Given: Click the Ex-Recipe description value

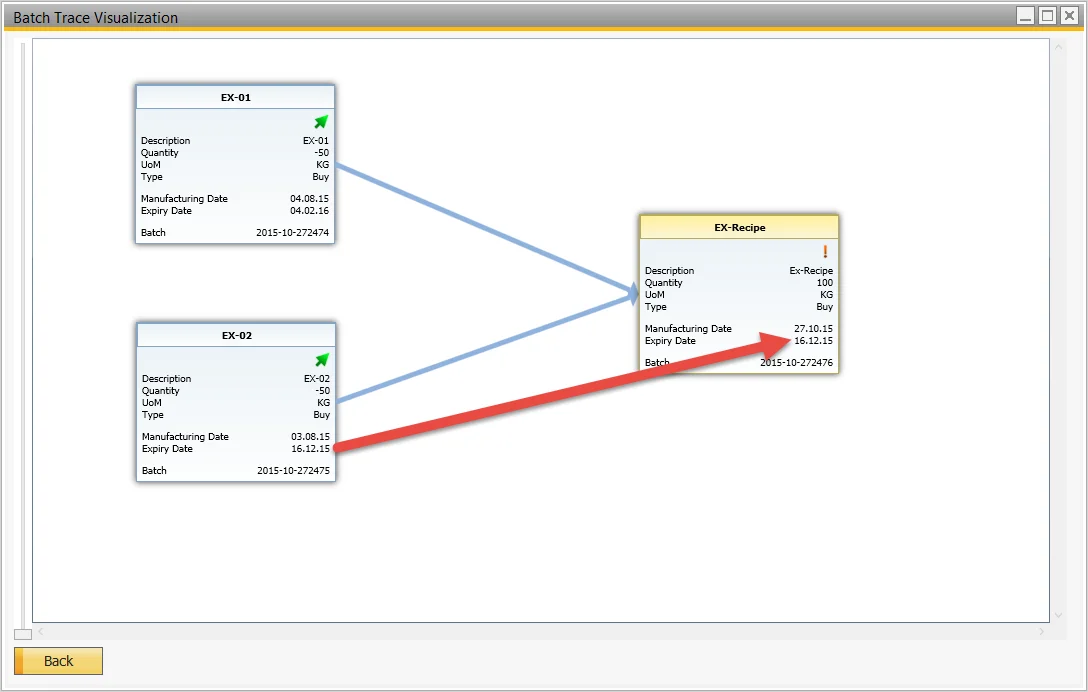Looking at the screenshot, I should pyautogui.click(x=810, y=271).
